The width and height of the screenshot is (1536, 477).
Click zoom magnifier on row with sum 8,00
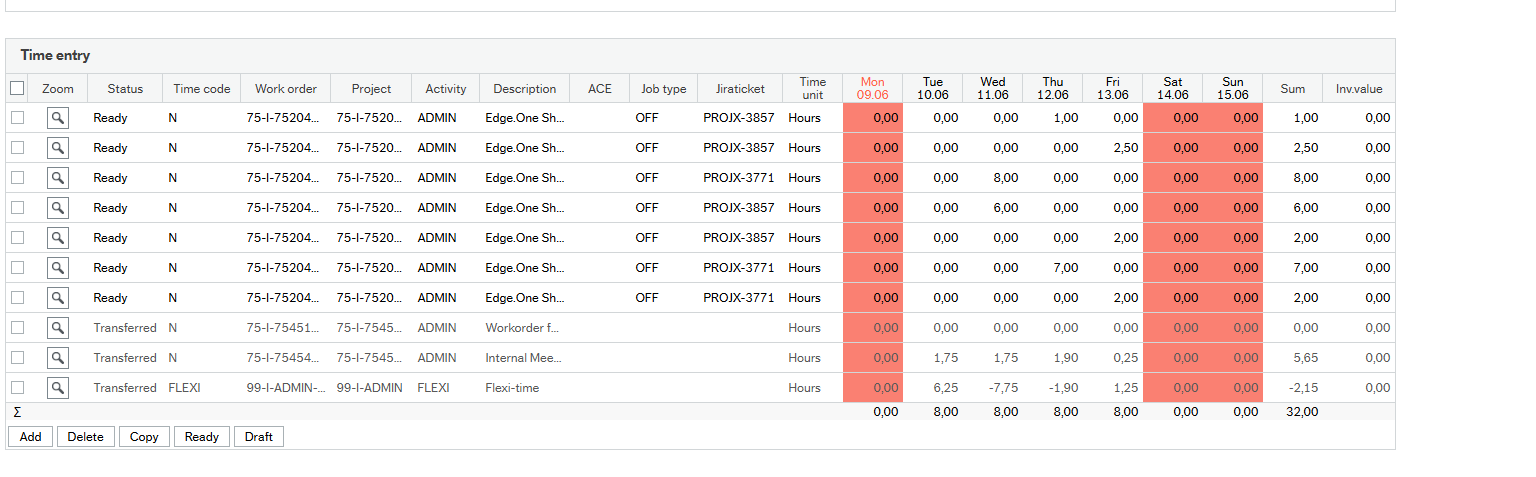(58, 178)
